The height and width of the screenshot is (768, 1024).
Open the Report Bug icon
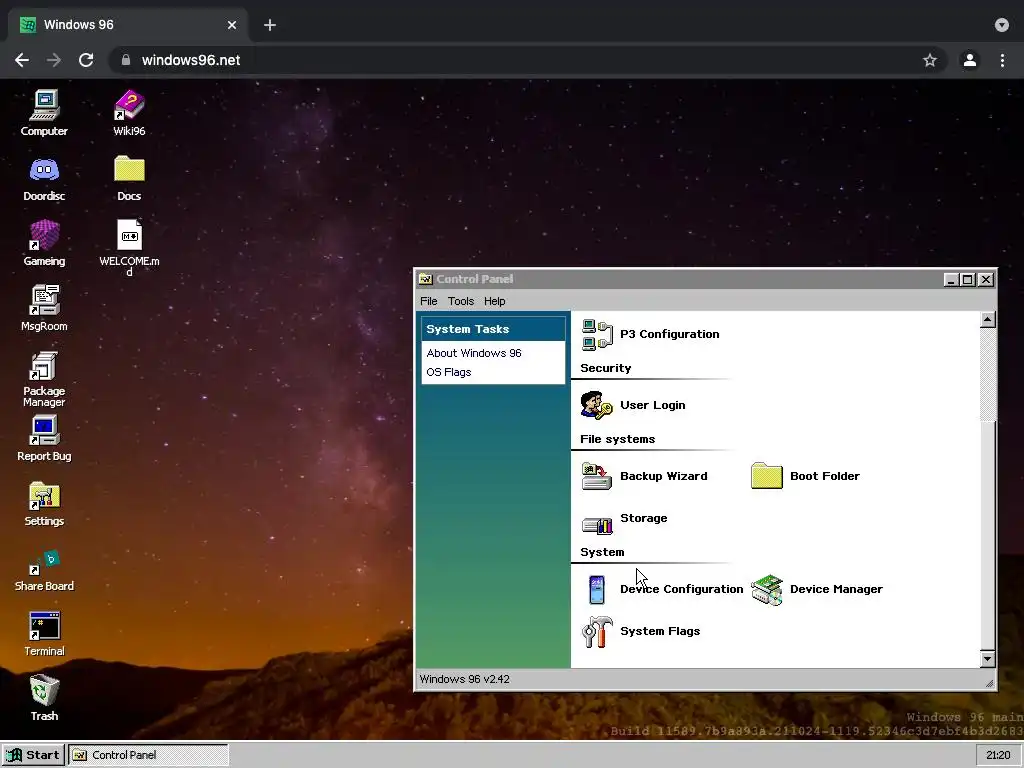coord(44,438)
